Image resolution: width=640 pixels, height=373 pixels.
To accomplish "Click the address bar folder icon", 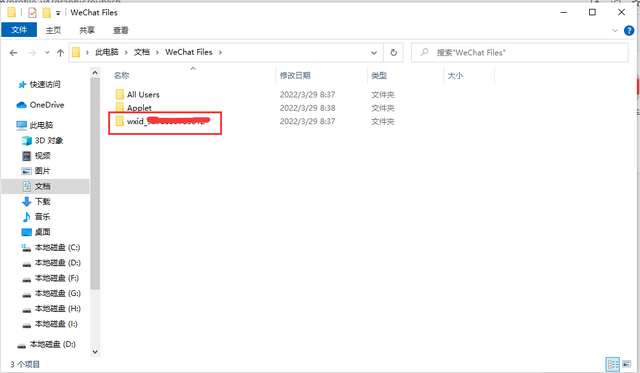I will point(76,52).
